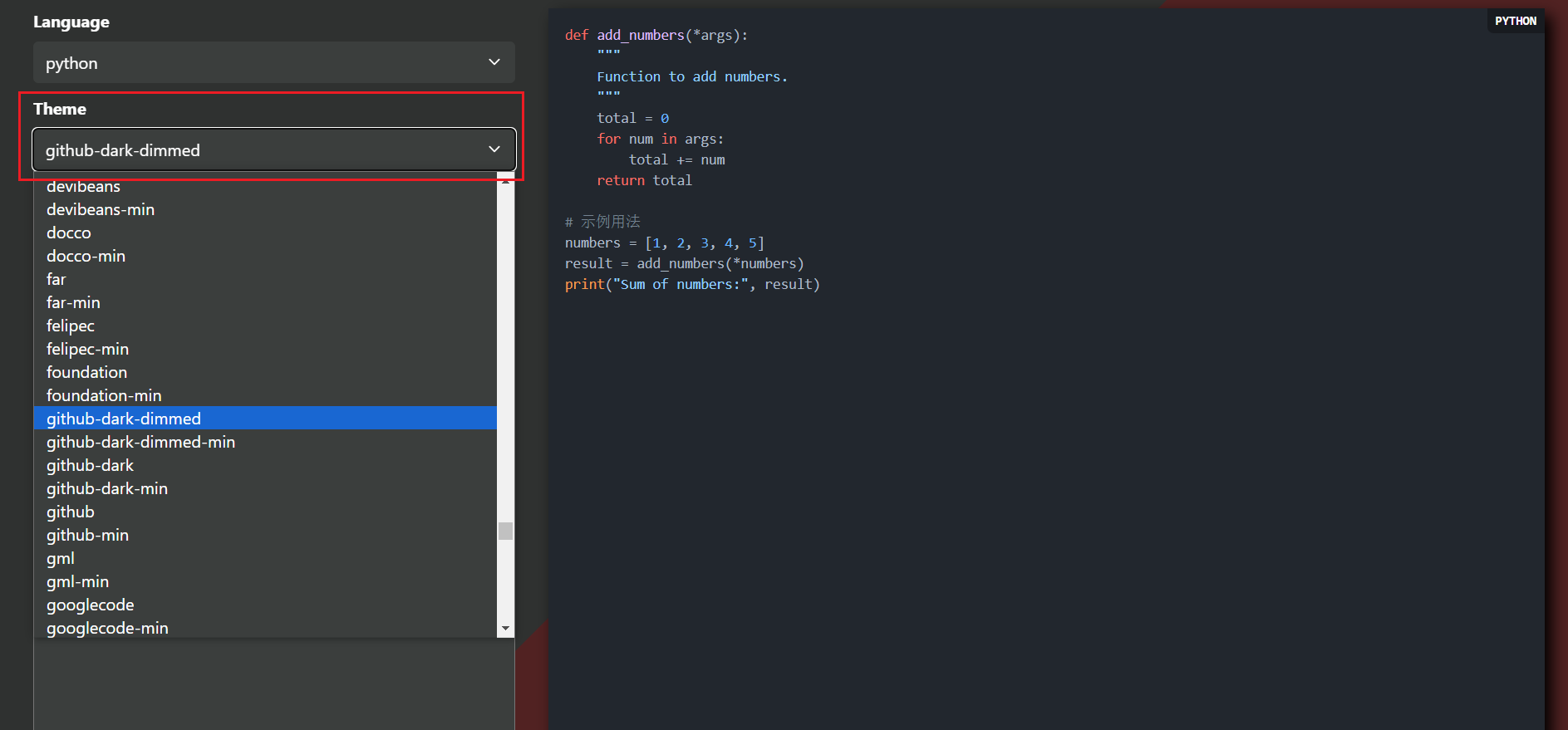Click the Theme dropdown showing github-dark-dimmed
Image resolution: width=1568 pixels, height=730 pixels.
pos(273,150)
